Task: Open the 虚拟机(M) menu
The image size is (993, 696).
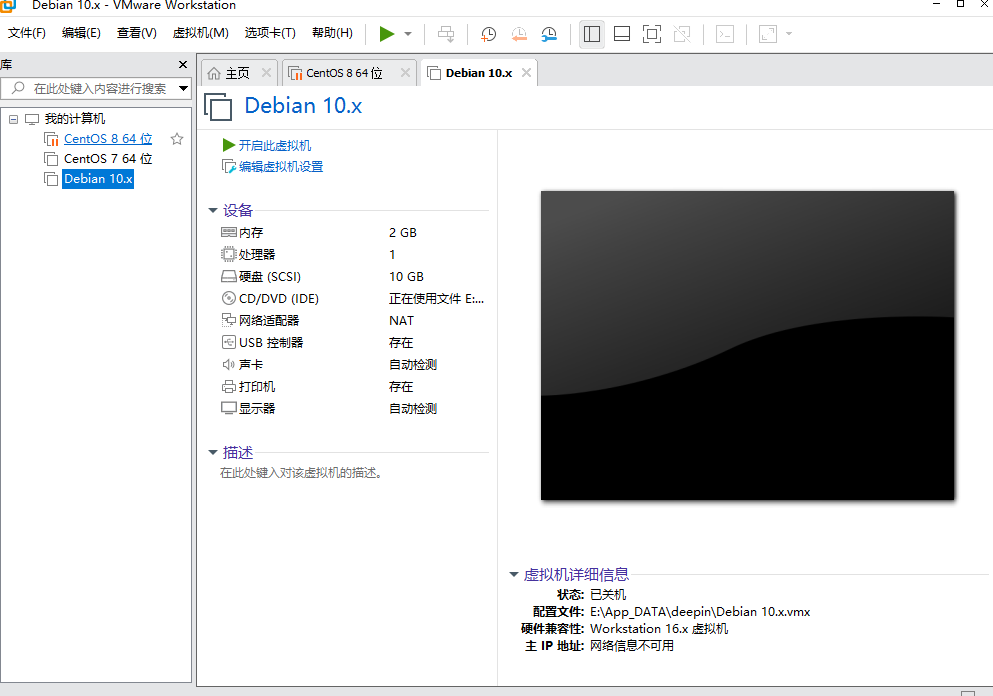Action: pyautogui.click(x=200, y=33)
